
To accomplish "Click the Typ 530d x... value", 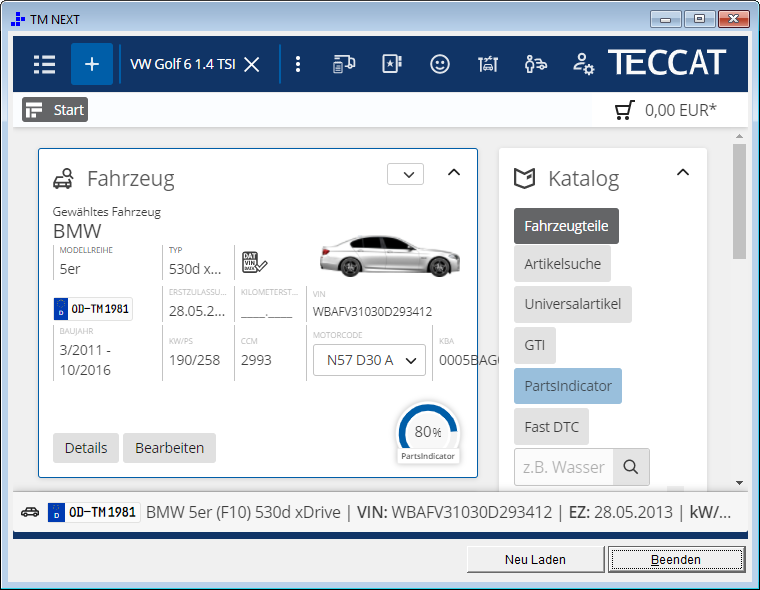I will point(195,269).
